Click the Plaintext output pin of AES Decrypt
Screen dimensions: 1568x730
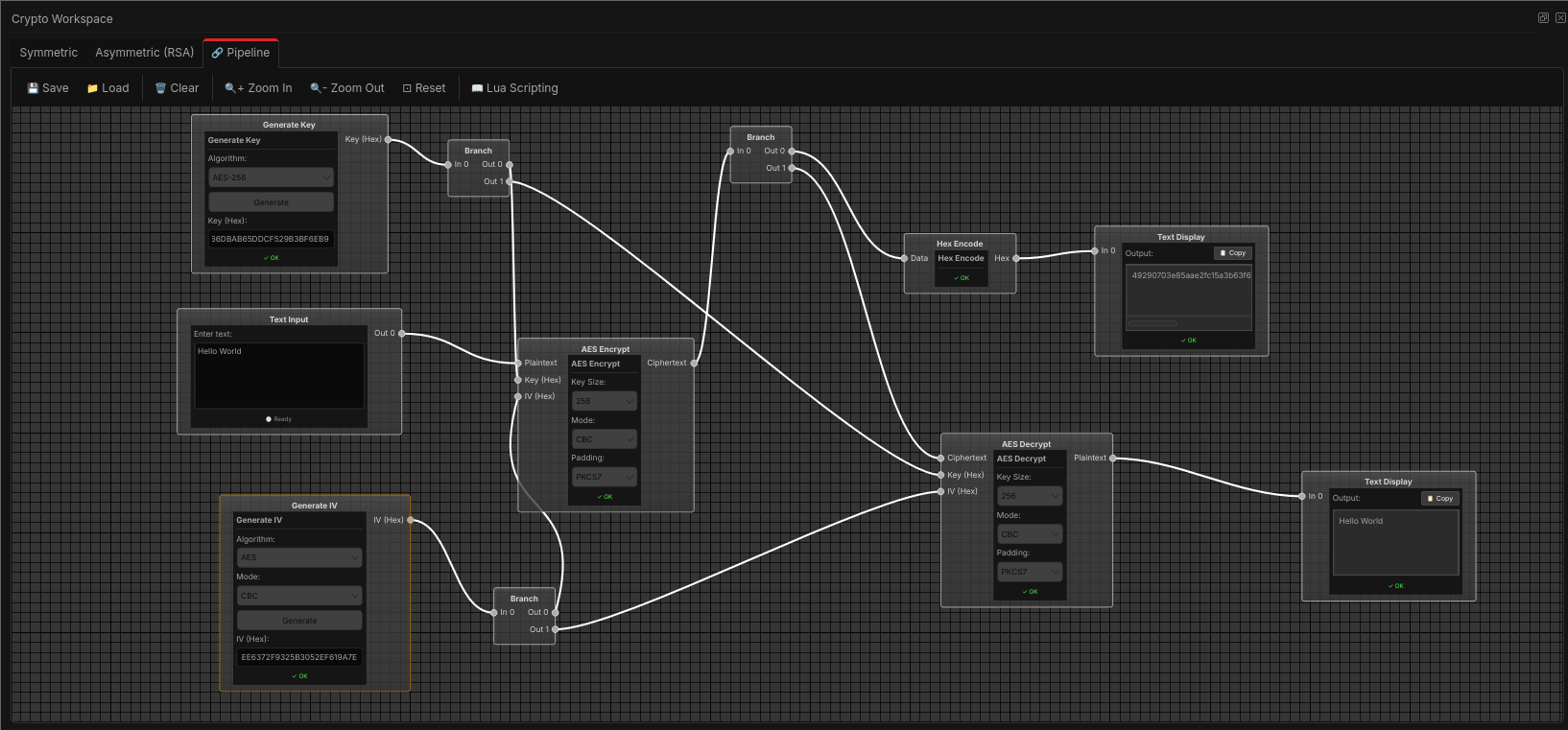click(x=1113, y=458)
